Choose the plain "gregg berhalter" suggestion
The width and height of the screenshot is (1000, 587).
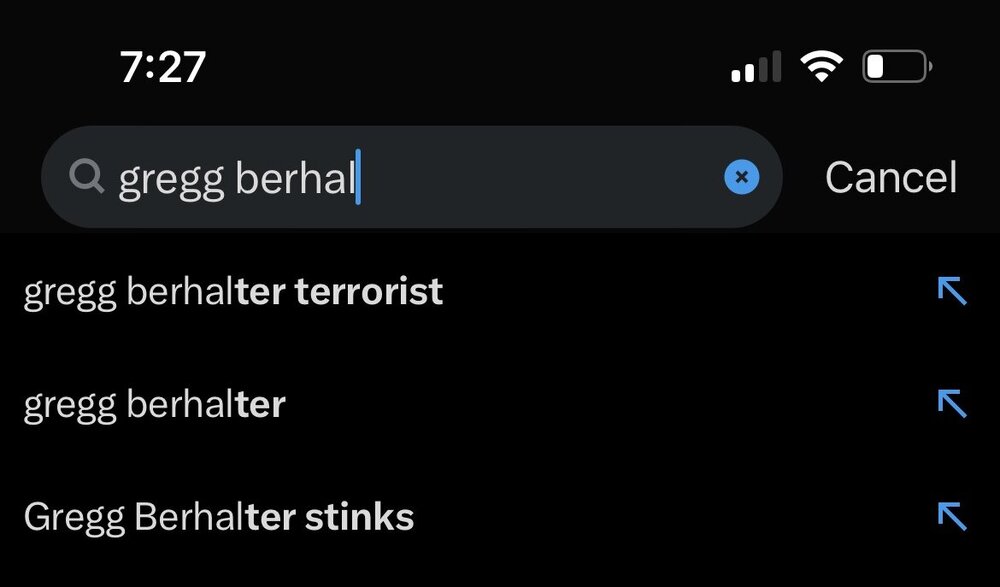tap(154, 404)
